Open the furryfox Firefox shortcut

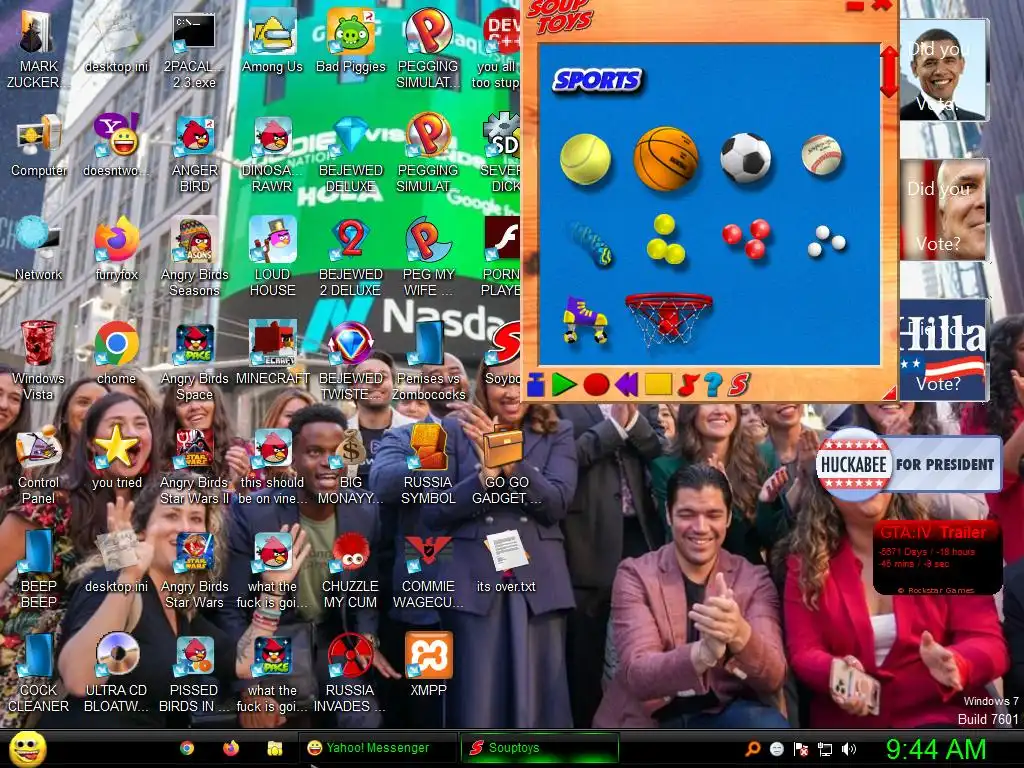[x=117, y=249]
